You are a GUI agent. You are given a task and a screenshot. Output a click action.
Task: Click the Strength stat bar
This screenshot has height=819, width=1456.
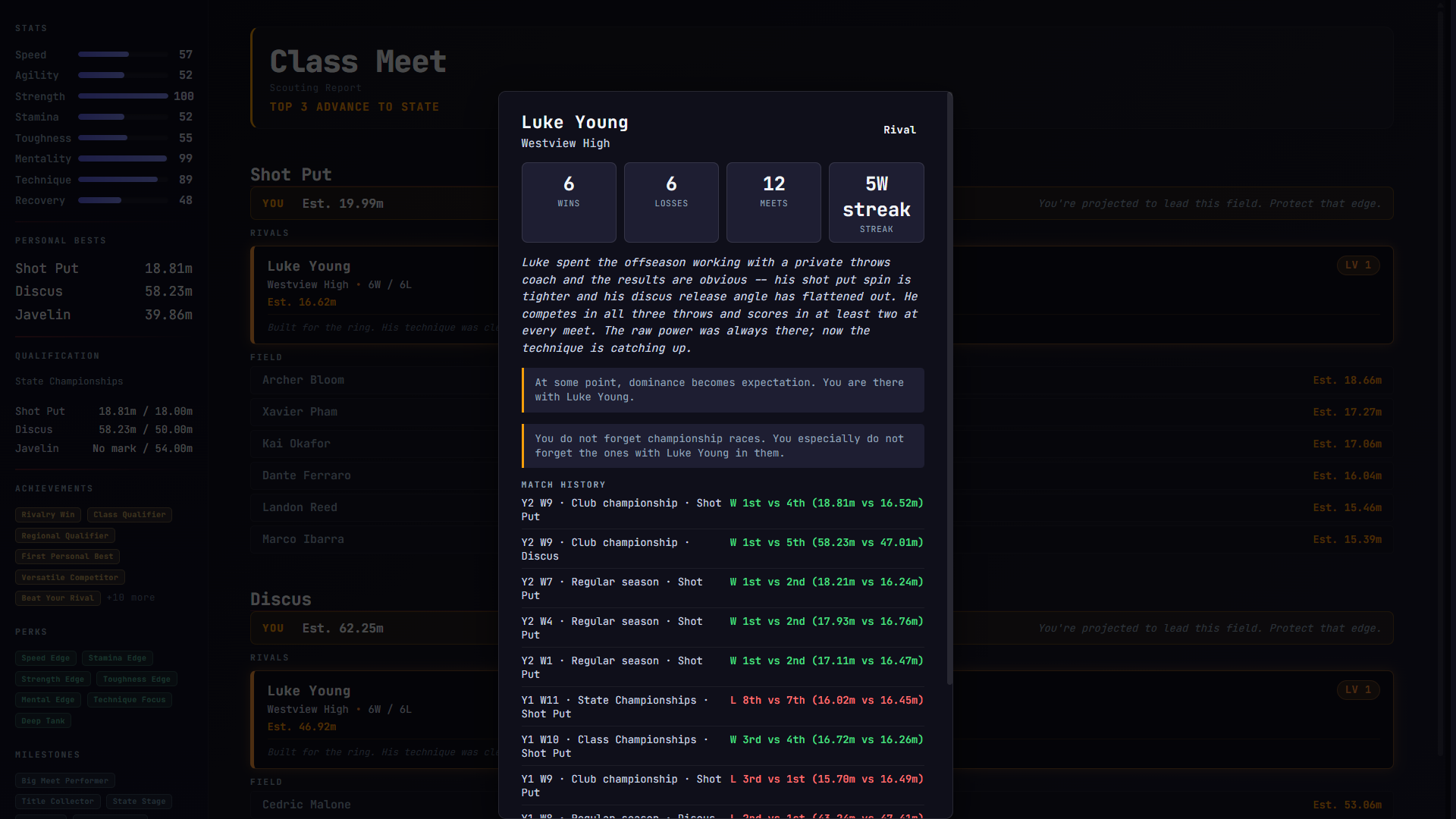(123, 96)
